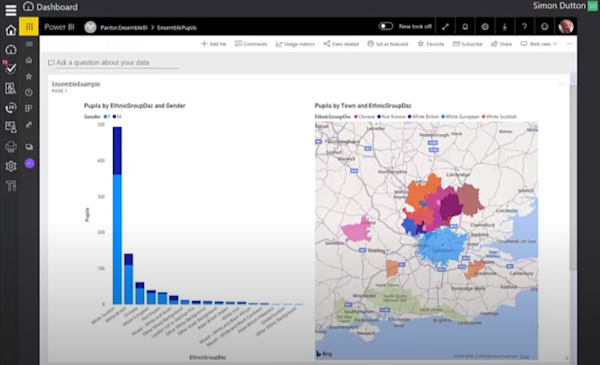Screen dimensions: 600x365
Task: Mark dashboard as Favorite
Action: pos(431,44)
